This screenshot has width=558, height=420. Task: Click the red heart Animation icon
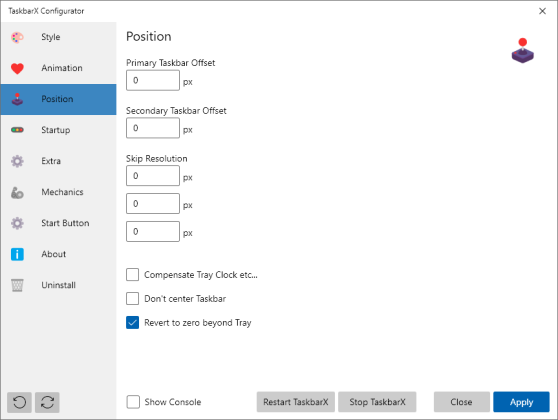17,68
